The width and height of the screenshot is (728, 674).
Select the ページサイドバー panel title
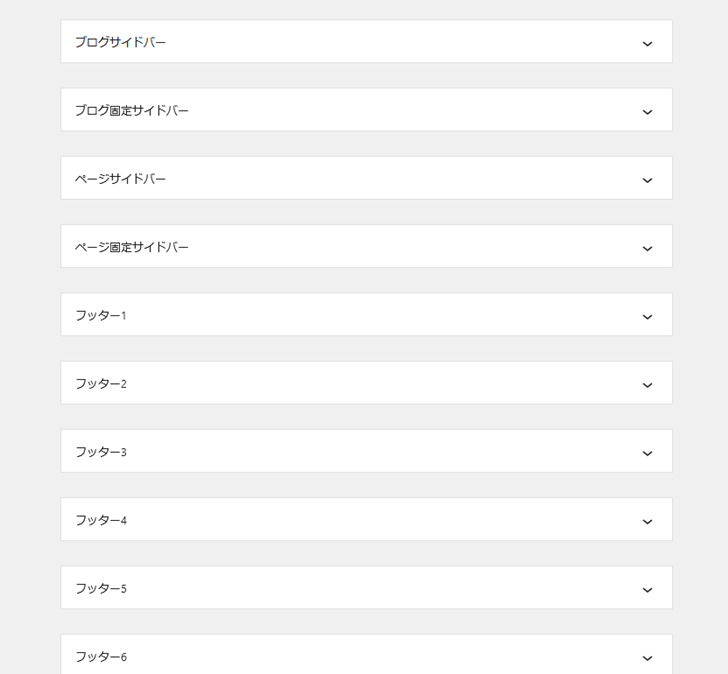coord(120,178)
